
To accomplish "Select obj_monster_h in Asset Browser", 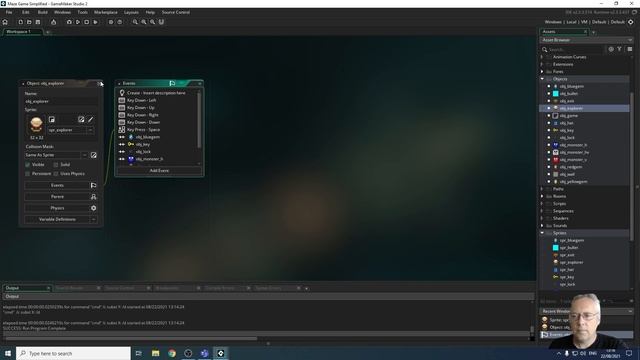I will 573,145.
